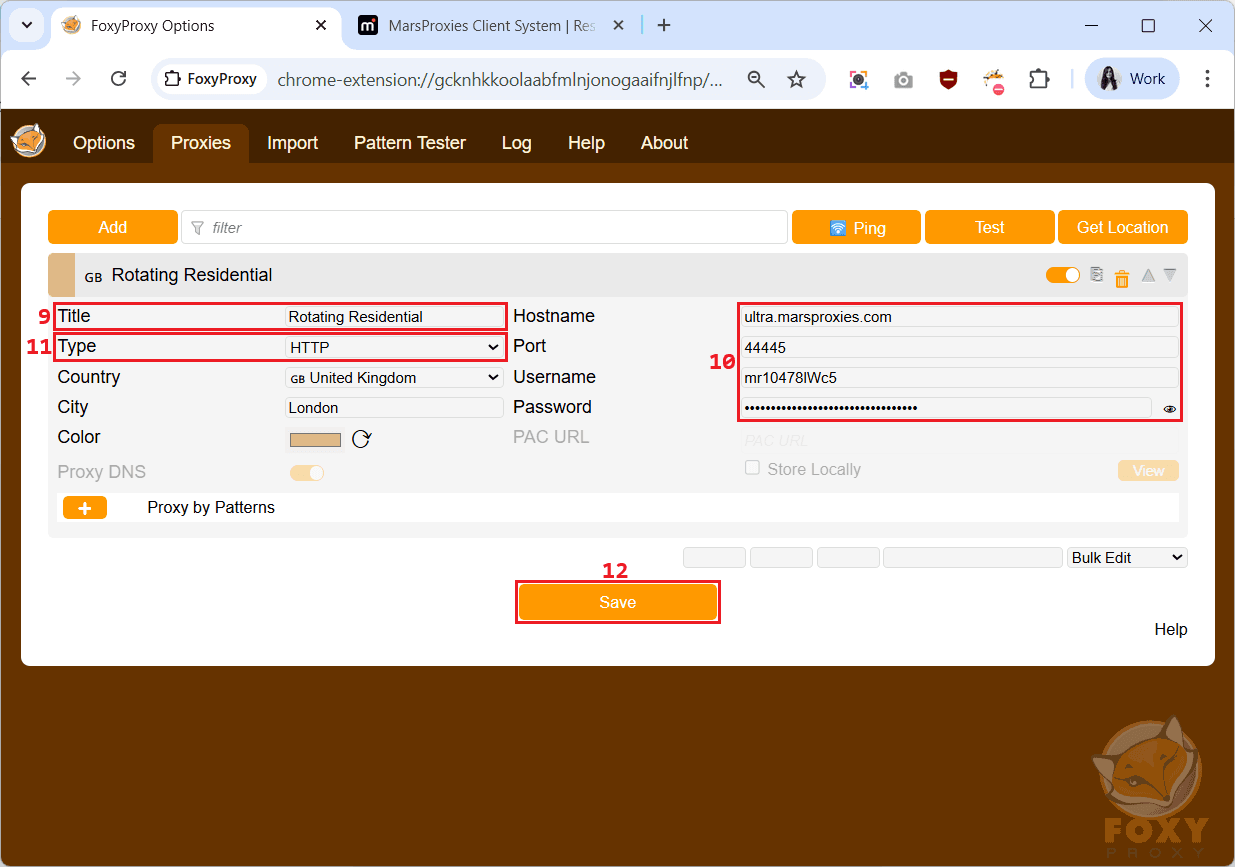Bookmark this page with the star icon
Screen dimensions: 1235x867
click(x=796, y=79)
